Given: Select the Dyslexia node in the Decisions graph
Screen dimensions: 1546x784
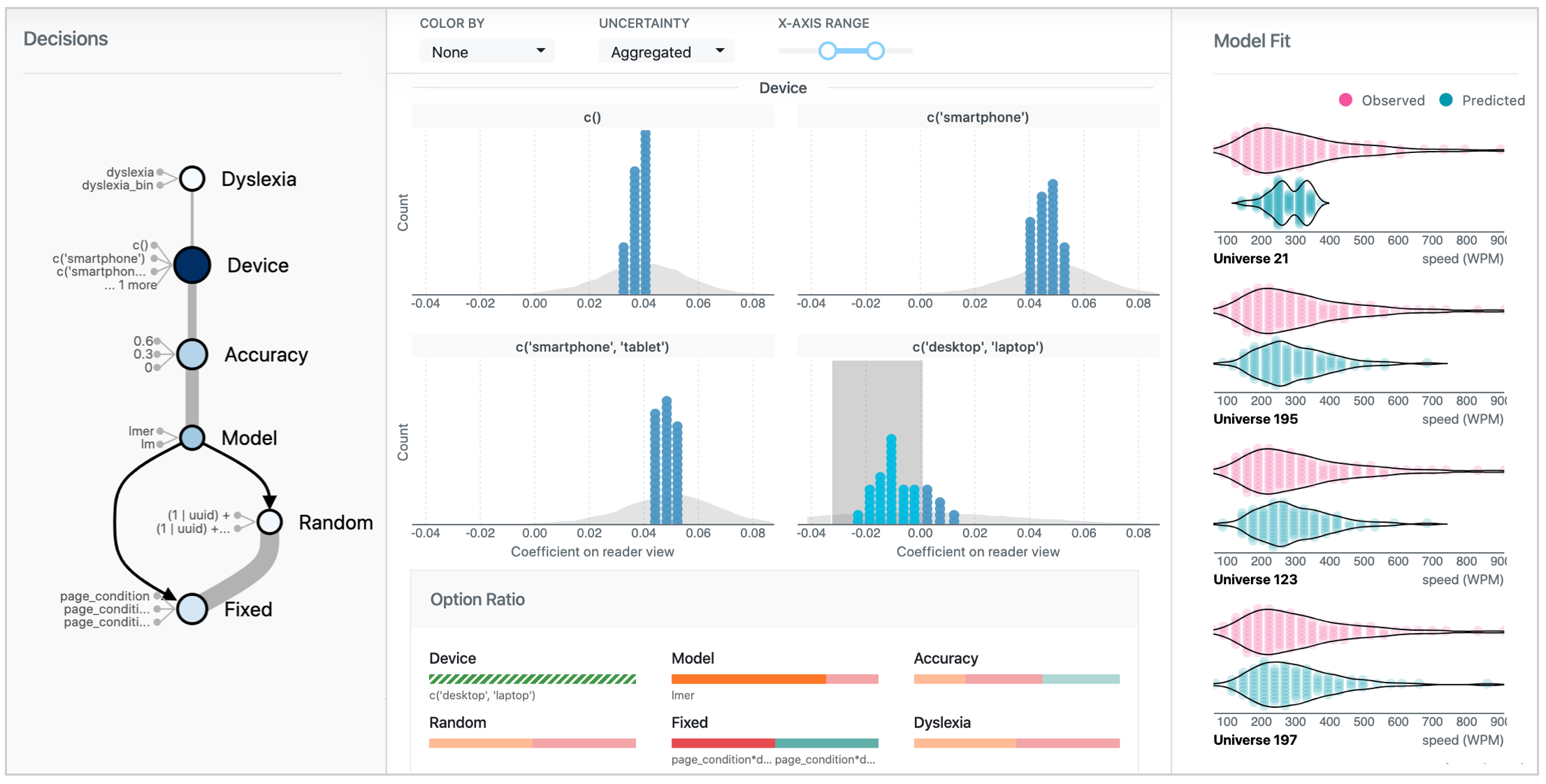Looking at the screenshot, I should [x=192, y=179].
